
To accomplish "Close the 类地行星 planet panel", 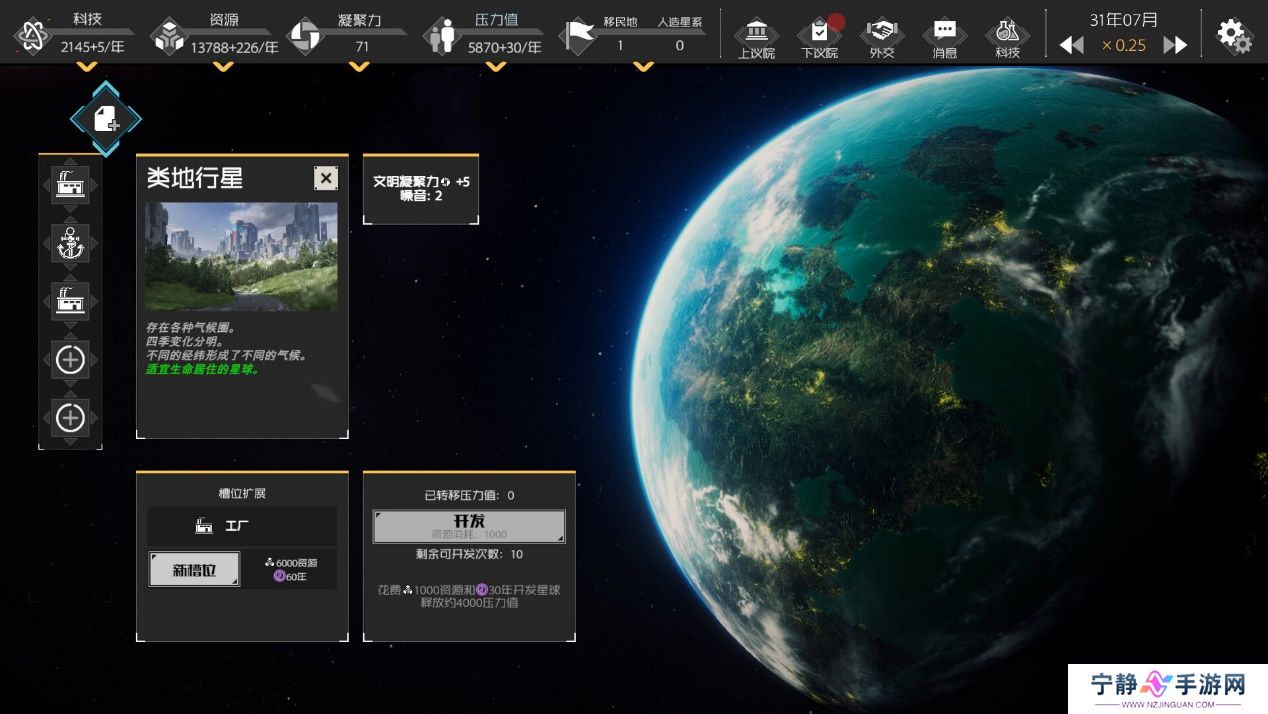I will click(325, 178).
